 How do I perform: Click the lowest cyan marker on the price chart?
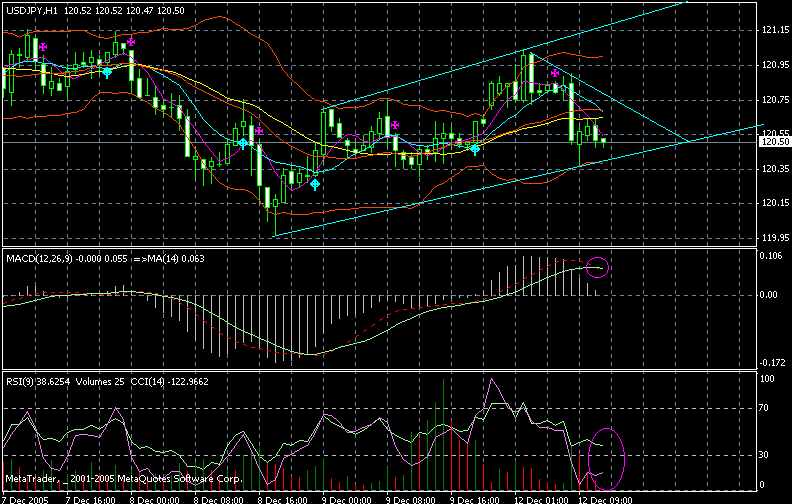(315, 185)
